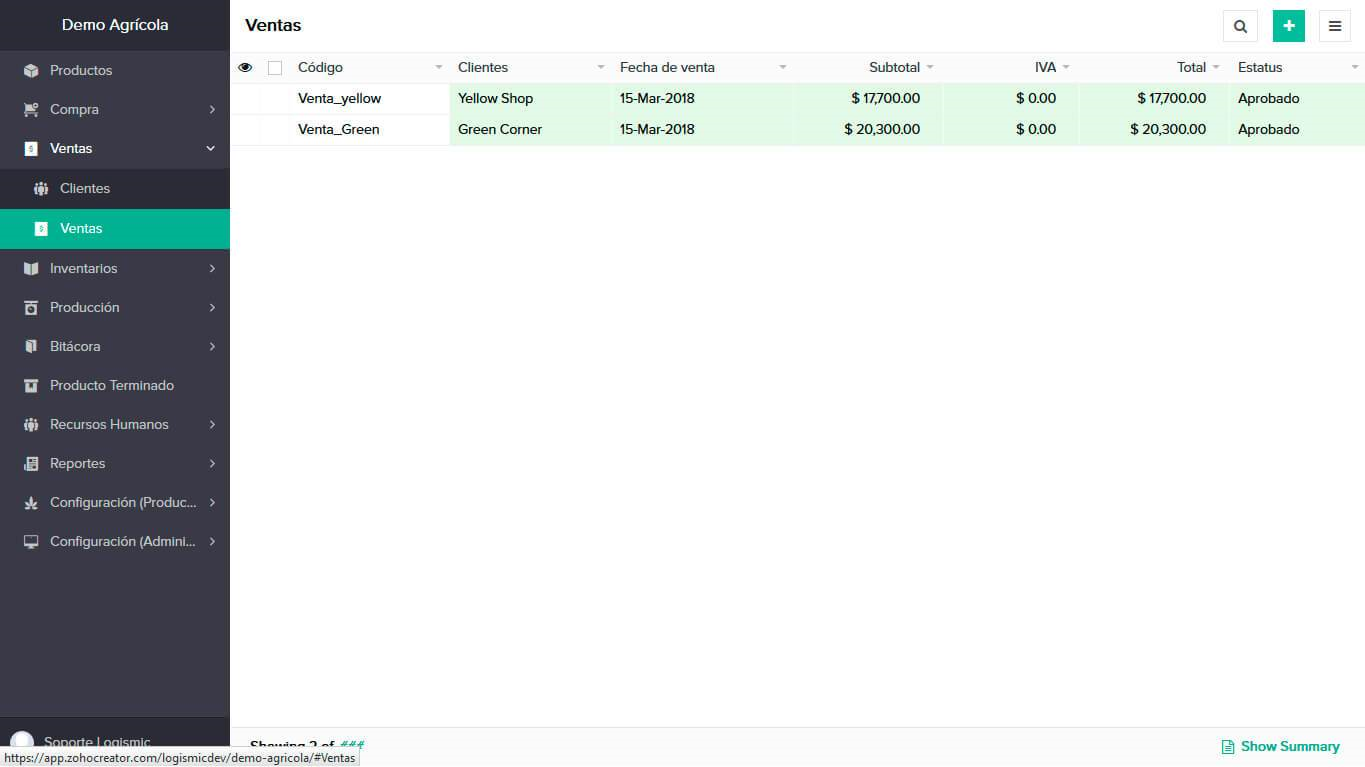This screenshot has height=767, width=1365.
Task: Toggle the eye visibility icon in table header
Action: point(245,68)
